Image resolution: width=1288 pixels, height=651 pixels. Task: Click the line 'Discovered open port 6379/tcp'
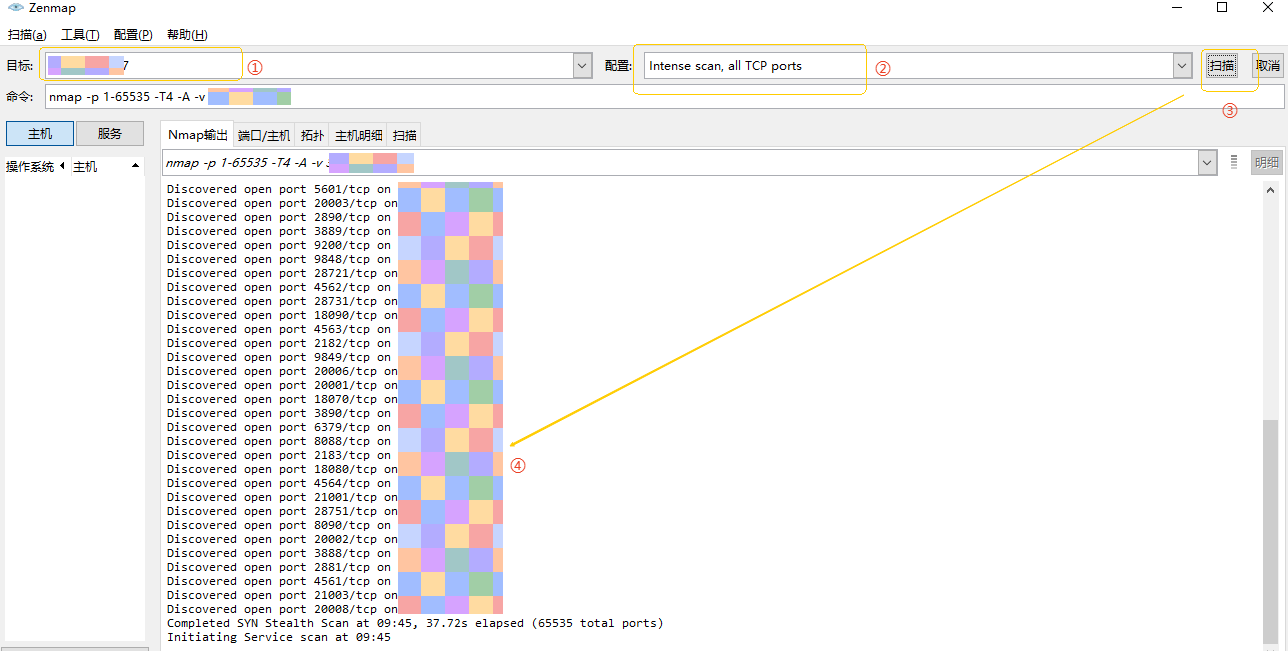click(279, 427)
